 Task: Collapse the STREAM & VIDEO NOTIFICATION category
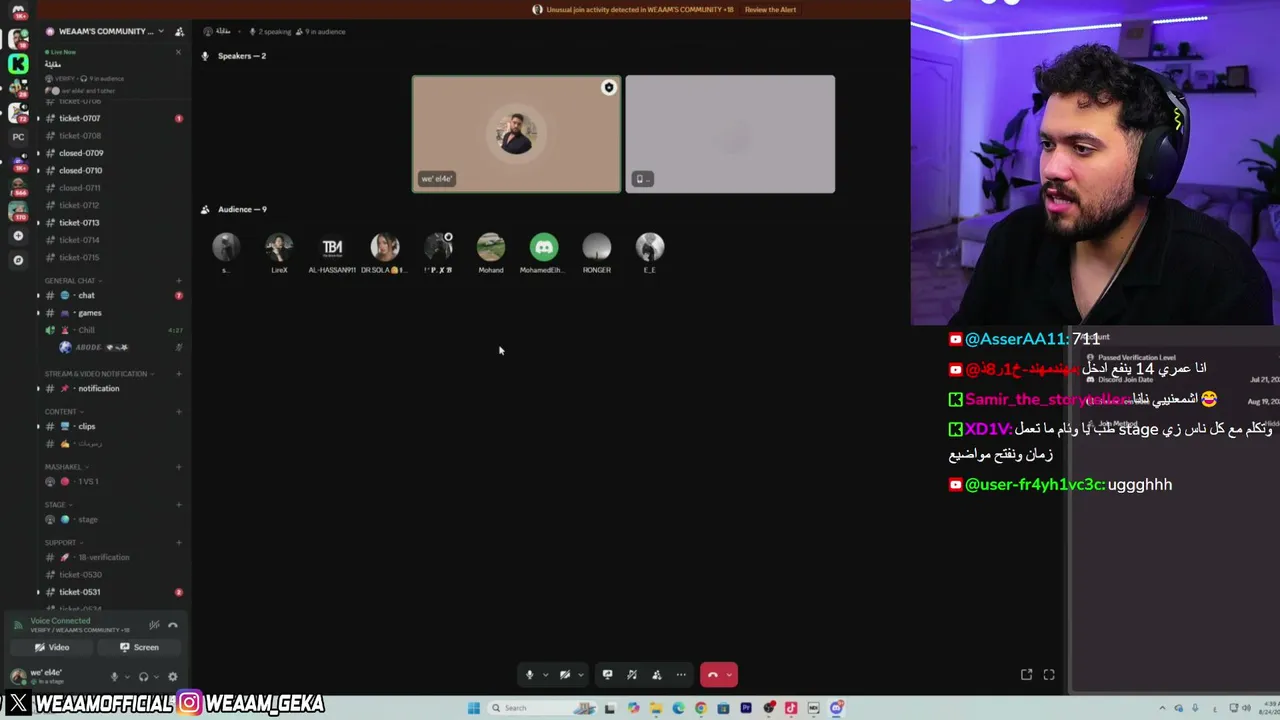[x=99, y=374]
